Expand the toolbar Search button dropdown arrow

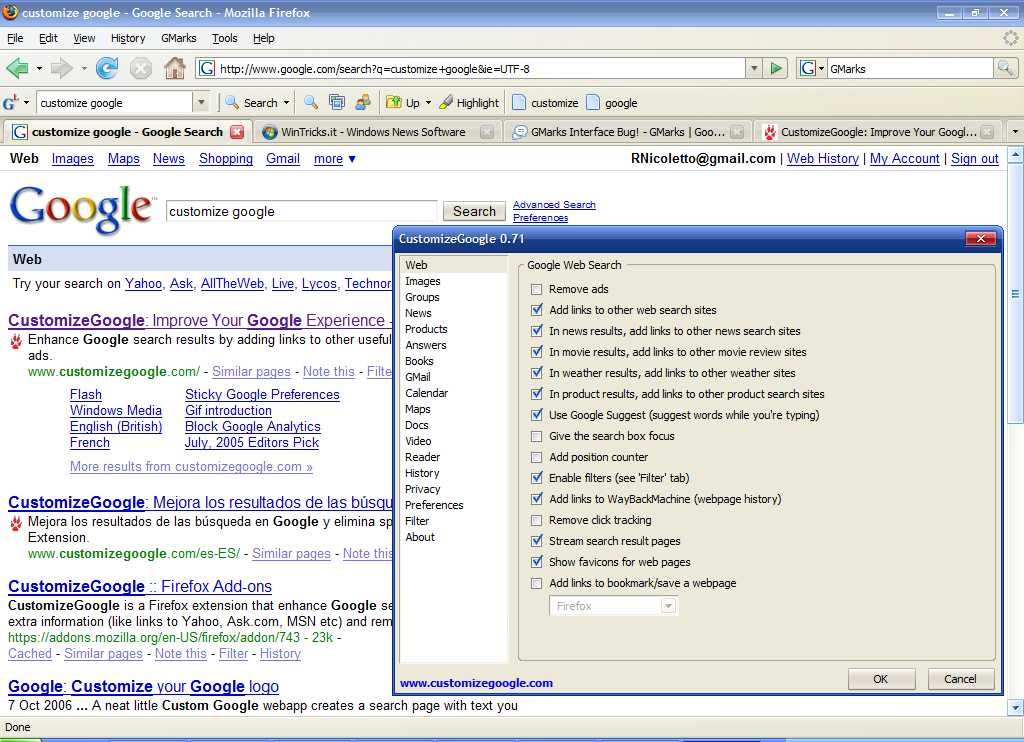tap(286, 103)
